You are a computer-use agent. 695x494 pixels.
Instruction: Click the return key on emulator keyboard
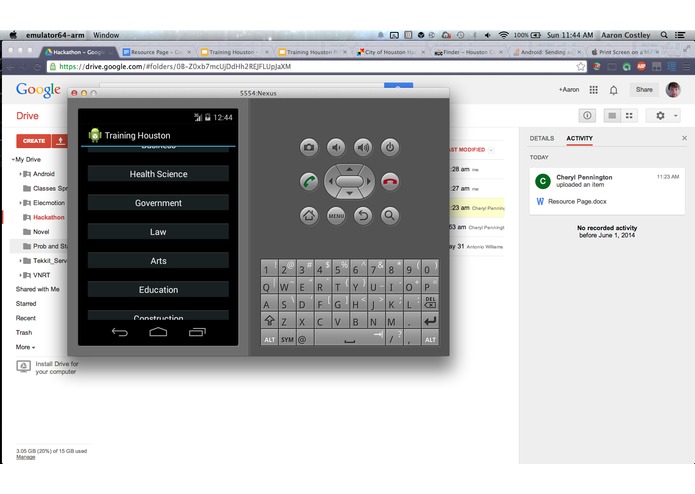click(430, 321)
